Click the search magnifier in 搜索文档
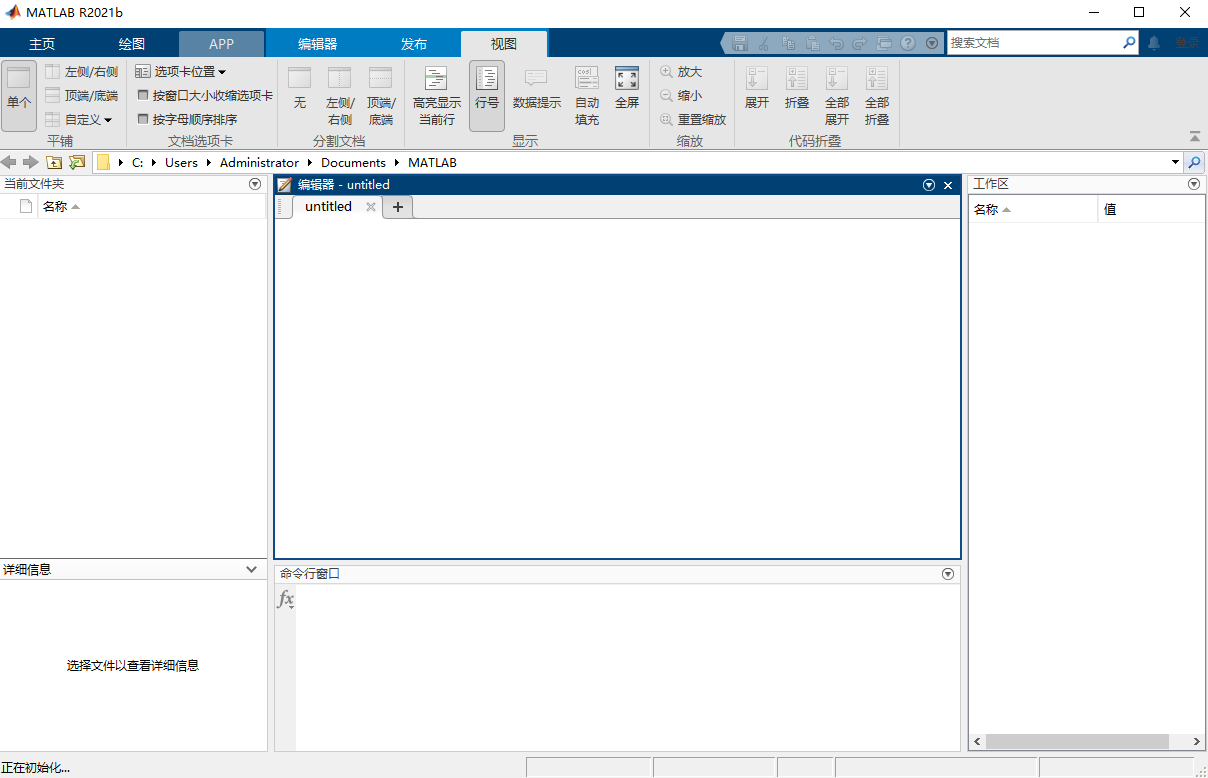The width and height of the screenshot is (1208, 778). click(x=1129, y=43)
